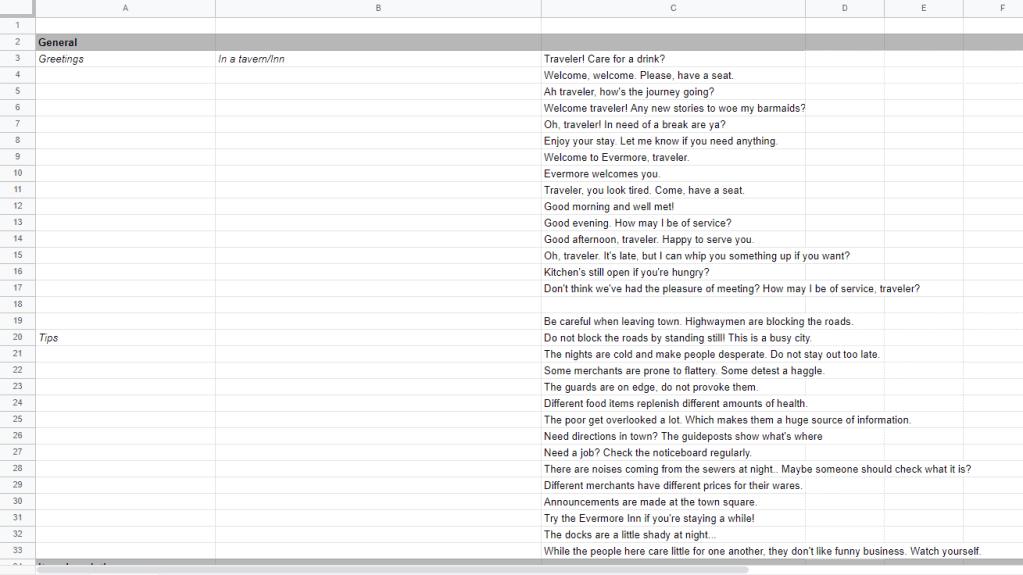Screen dimensions: 1023x575
Task: Select column E header
Action: tap(923, 8)
